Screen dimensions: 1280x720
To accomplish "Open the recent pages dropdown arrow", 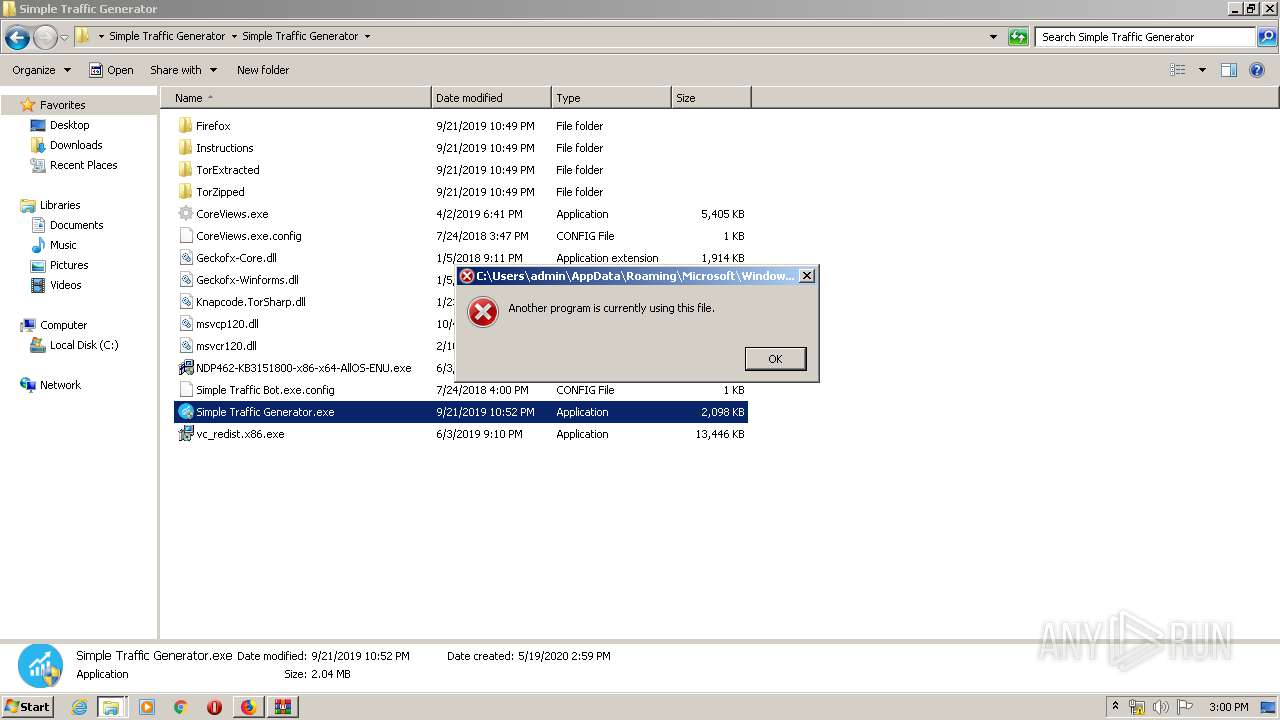I will click(x=64, y=38).
